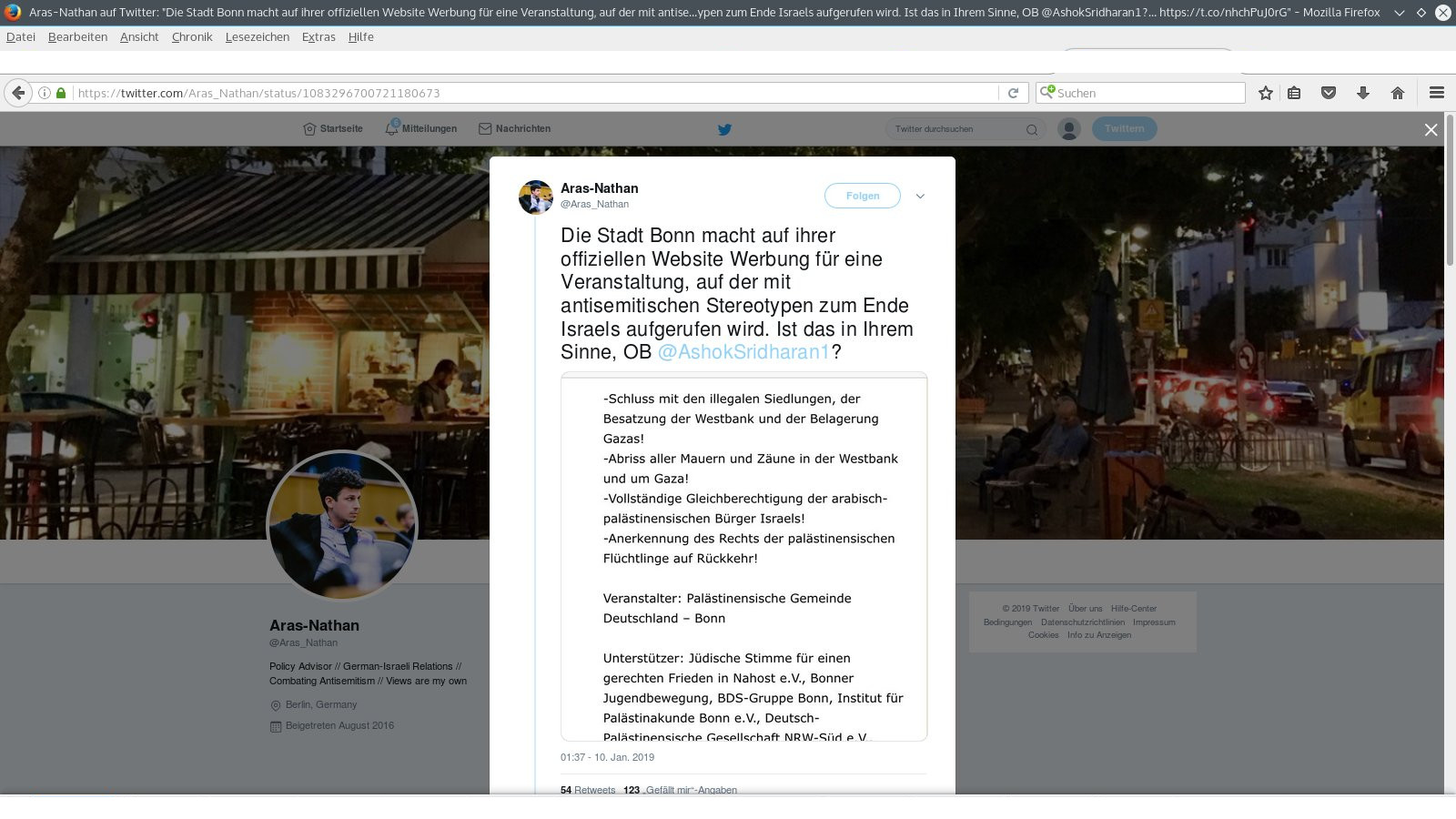This screenshot has height=819, width=1456.
Task: Go to Twitter Startseite
Action: pos(333,129)
